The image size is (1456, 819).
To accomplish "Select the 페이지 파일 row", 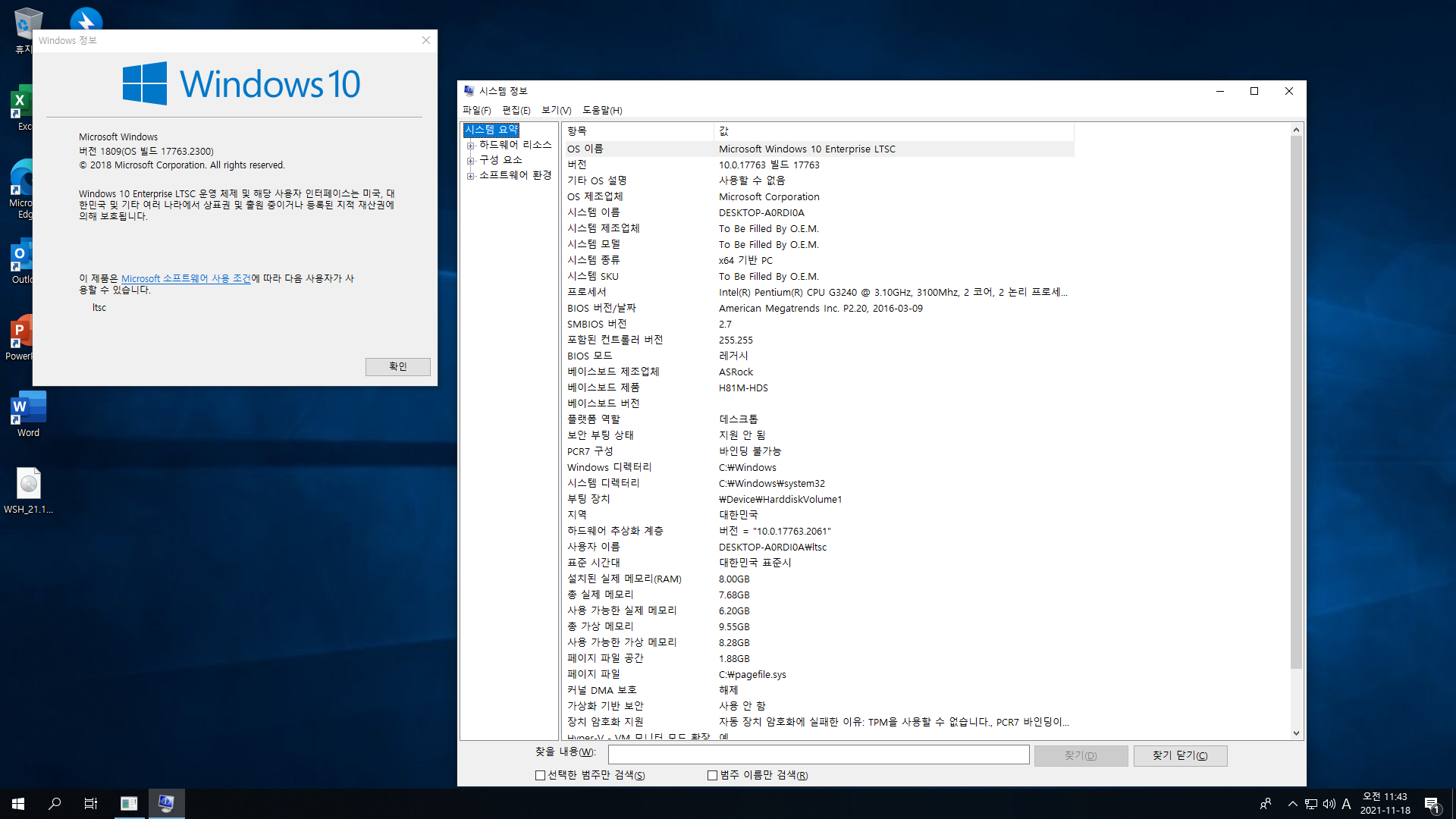I will tap(818, 675).
